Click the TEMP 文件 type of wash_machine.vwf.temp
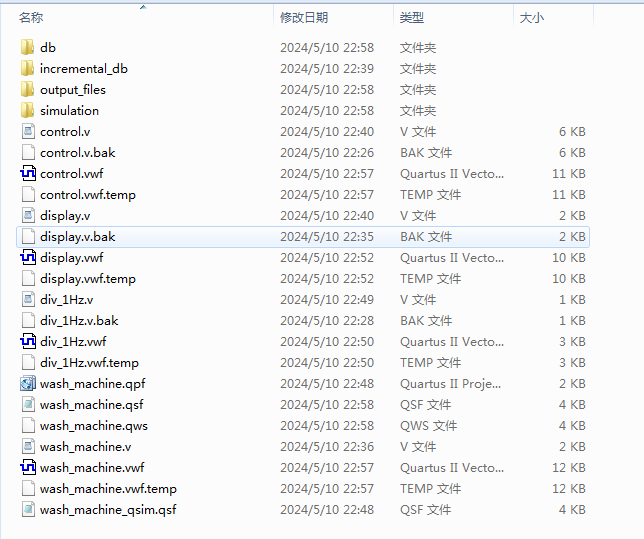 coord(430,488)
